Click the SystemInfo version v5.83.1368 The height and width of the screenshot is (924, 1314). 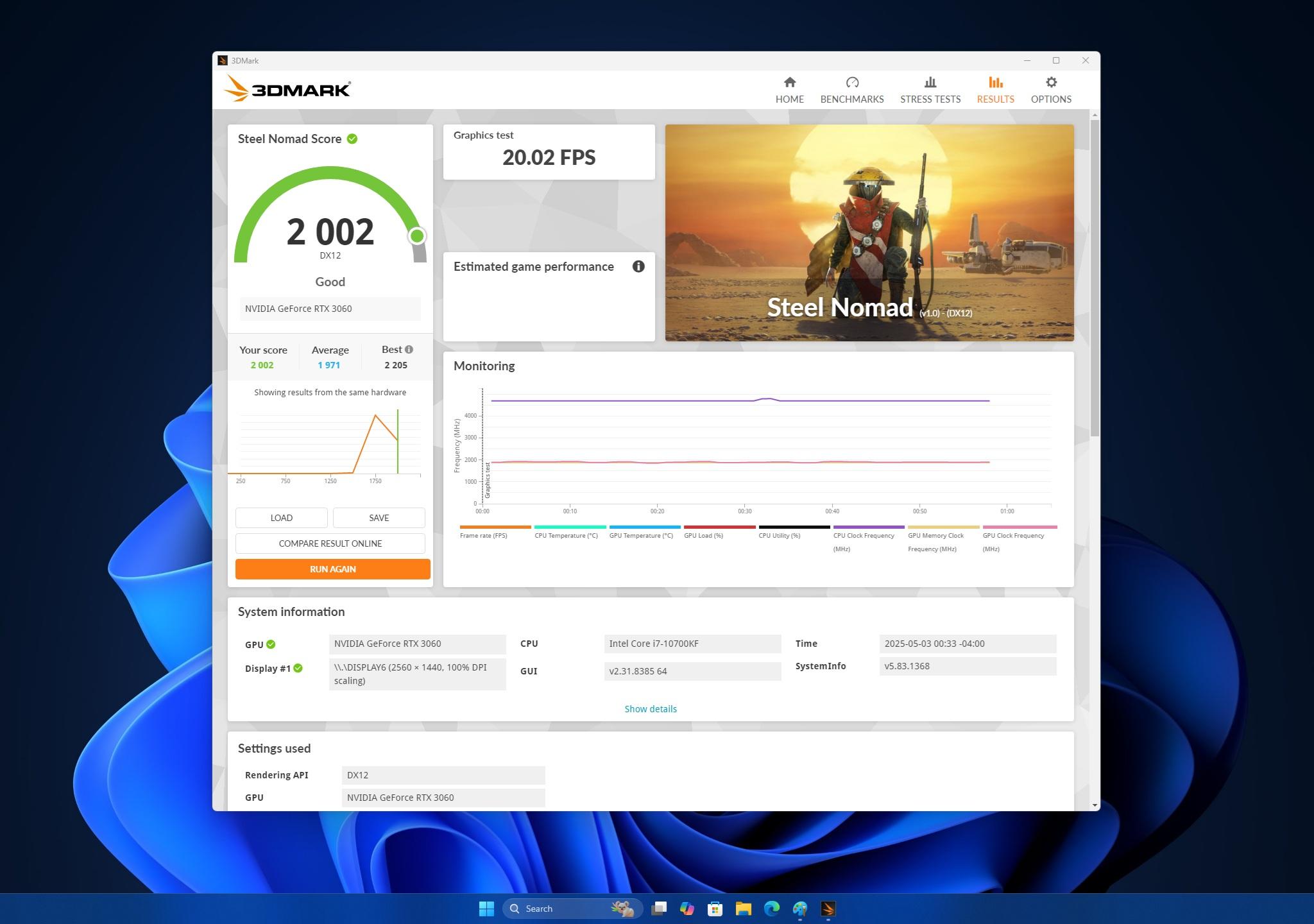click(968, 666)
